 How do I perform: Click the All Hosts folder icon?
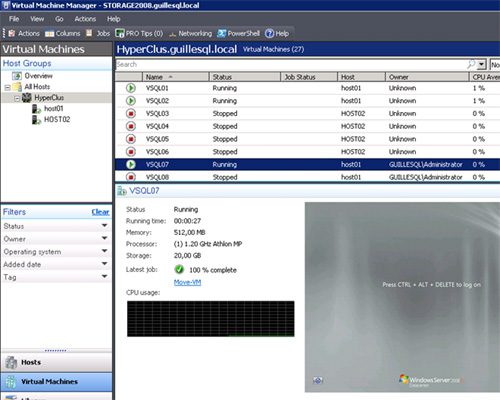(17, 87)
